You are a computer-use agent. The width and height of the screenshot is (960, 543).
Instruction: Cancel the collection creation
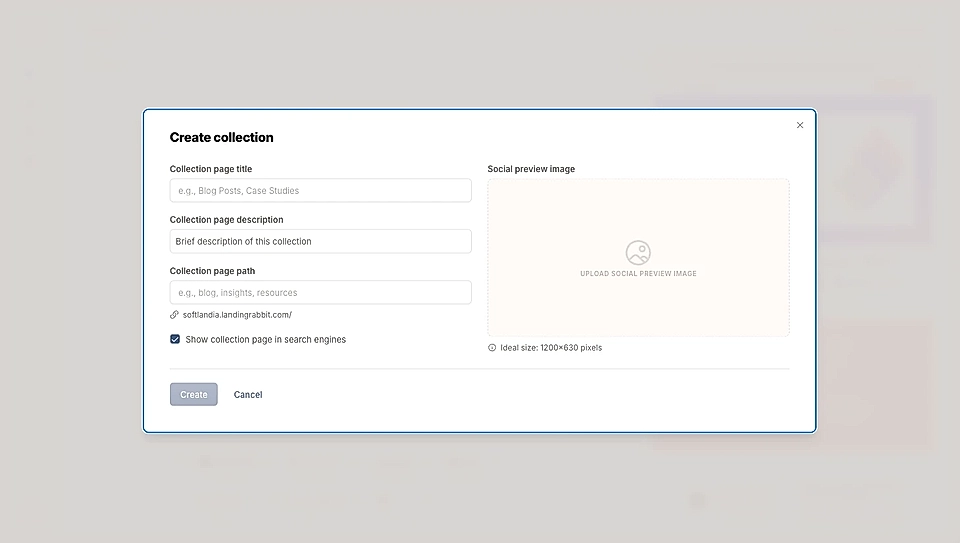[248, 395]
